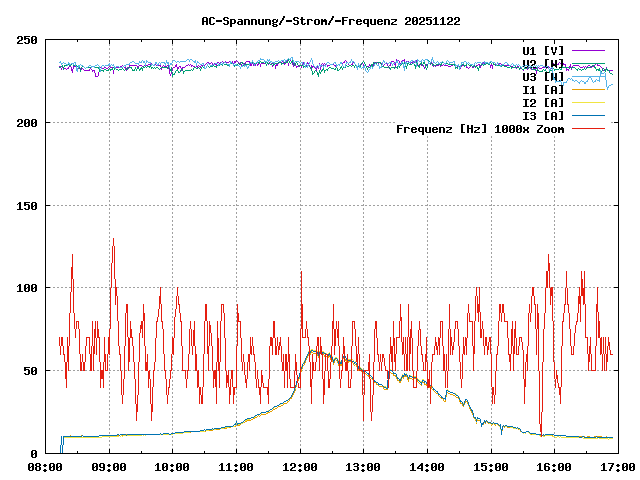Image resolution: width=640 pixels, height=480 pixels.
Task: Click the I2 [A] legend label
Action: 543,102
